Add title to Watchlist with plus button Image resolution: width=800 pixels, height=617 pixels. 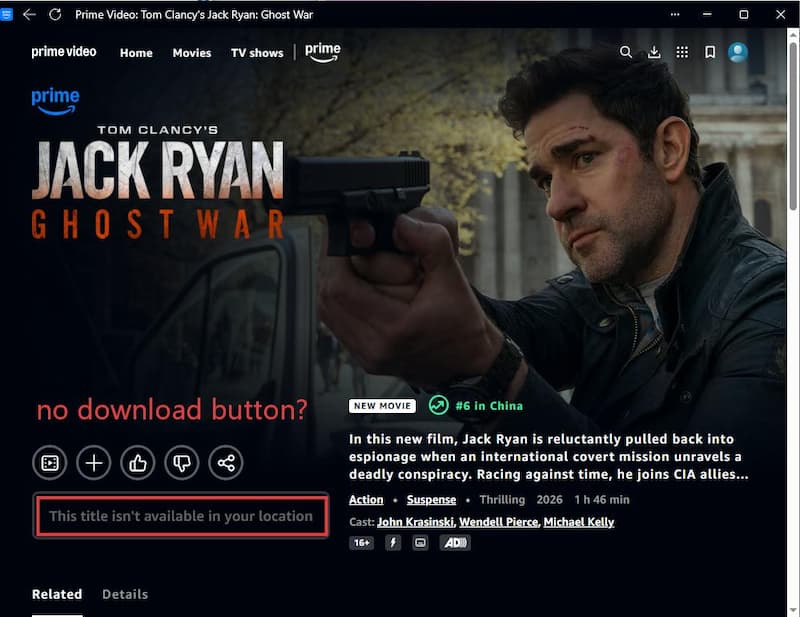(x=93, y=463)
